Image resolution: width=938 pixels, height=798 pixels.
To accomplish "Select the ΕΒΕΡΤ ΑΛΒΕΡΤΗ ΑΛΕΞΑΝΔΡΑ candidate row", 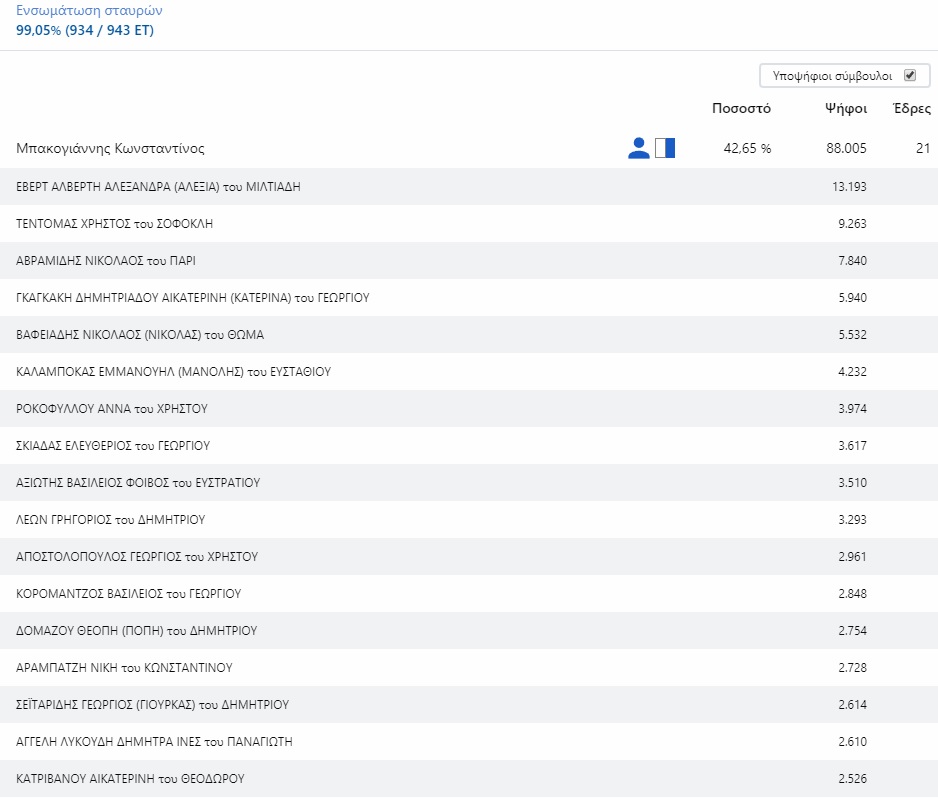I will point(159,187).
